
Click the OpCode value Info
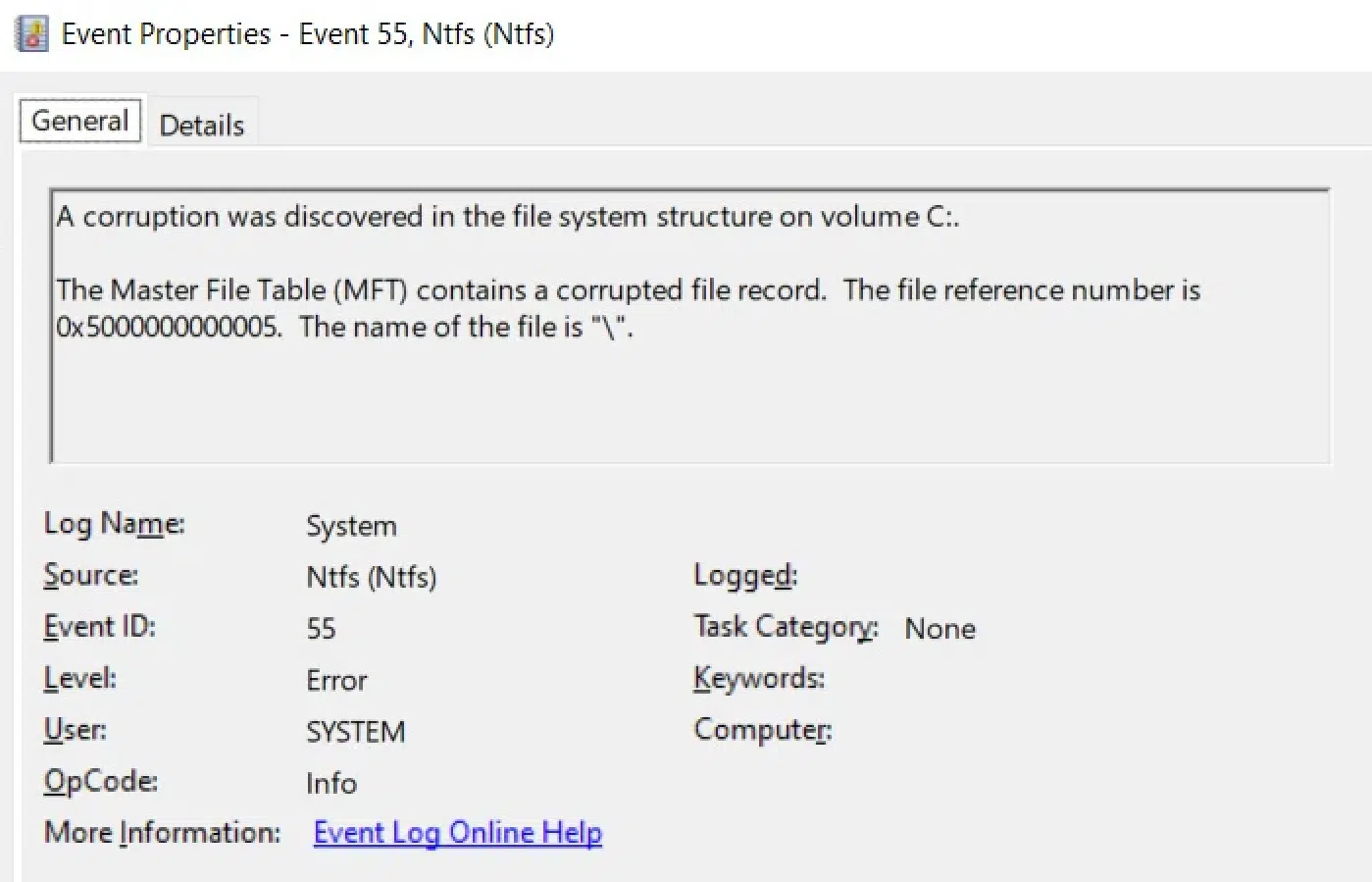pyautogui.click(x=330, y=783)
